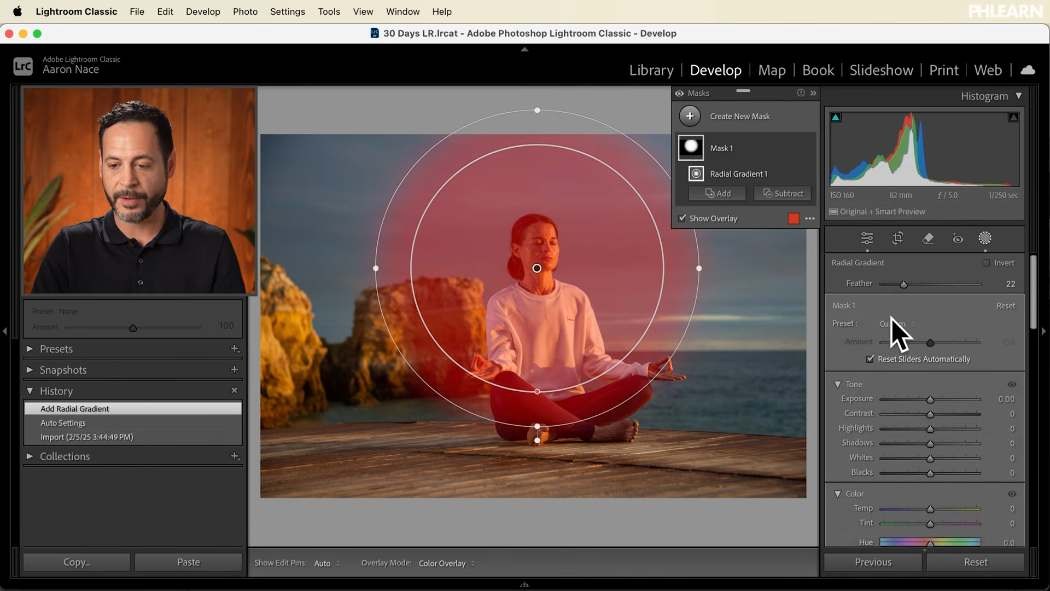Viewport: 1050px width, 591px height.
Task: Expand the Snapshots panel
Action: pyautogui.click(x=29, y=369)
